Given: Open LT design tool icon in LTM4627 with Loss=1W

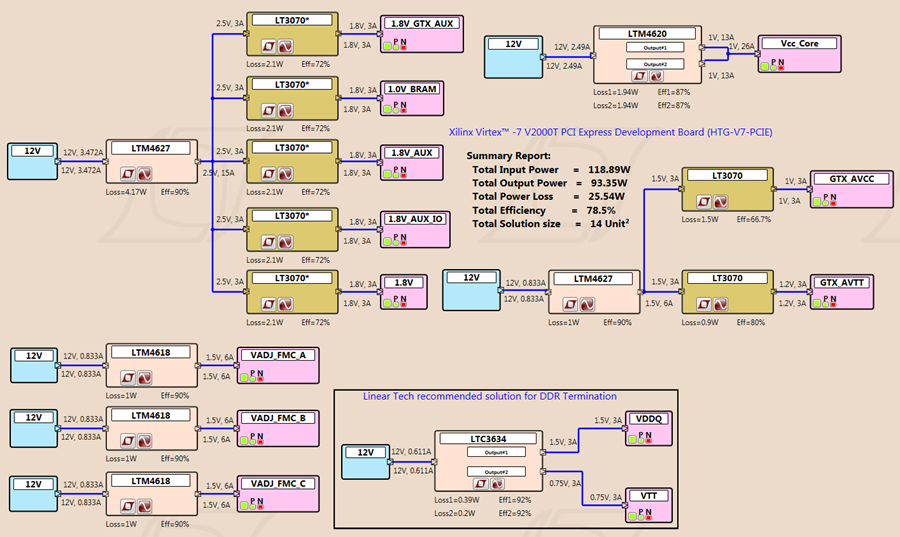Looking at the screenshot, I should pyautogui.click(x=570, y=304).
